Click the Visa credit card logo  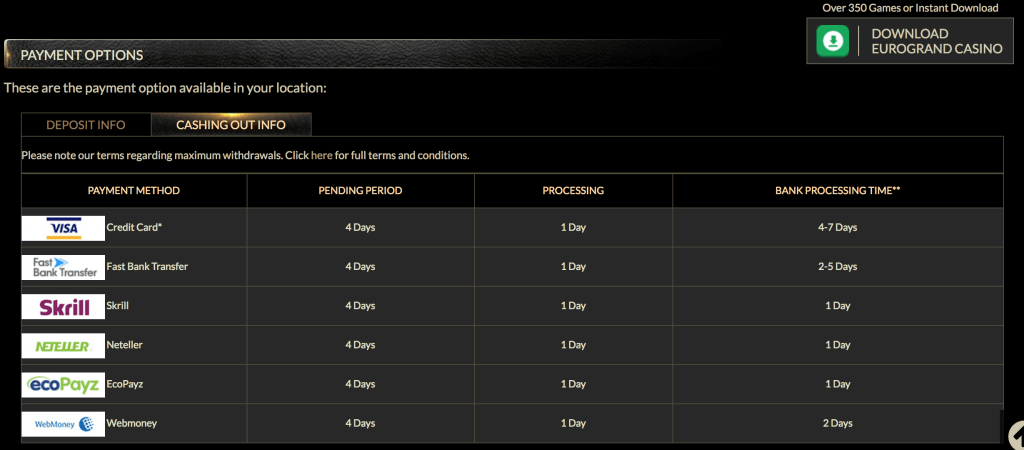pos(63,228)
